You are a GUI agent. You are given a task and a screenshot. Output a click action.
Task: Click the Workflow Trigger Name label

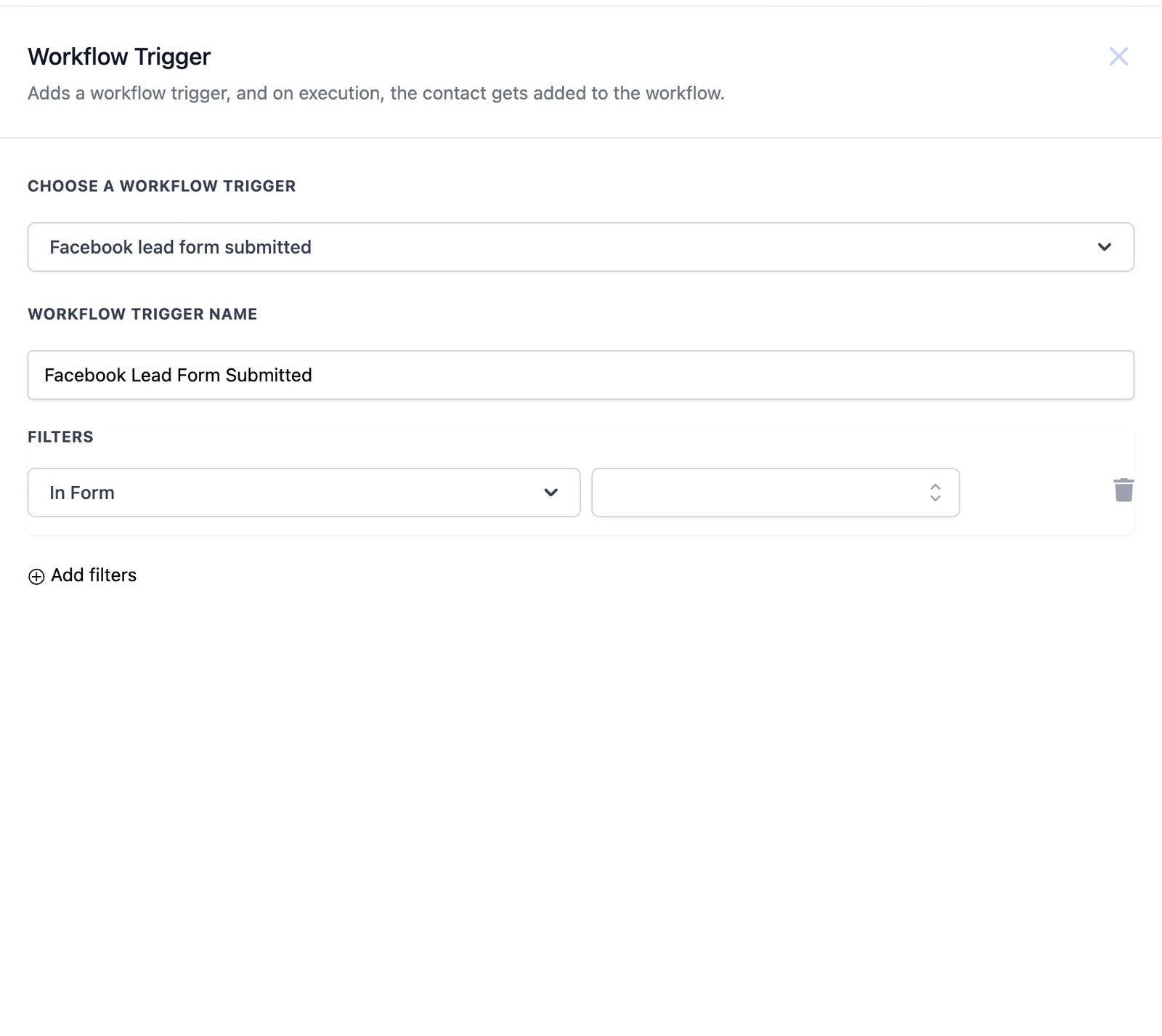coord(142,314)
